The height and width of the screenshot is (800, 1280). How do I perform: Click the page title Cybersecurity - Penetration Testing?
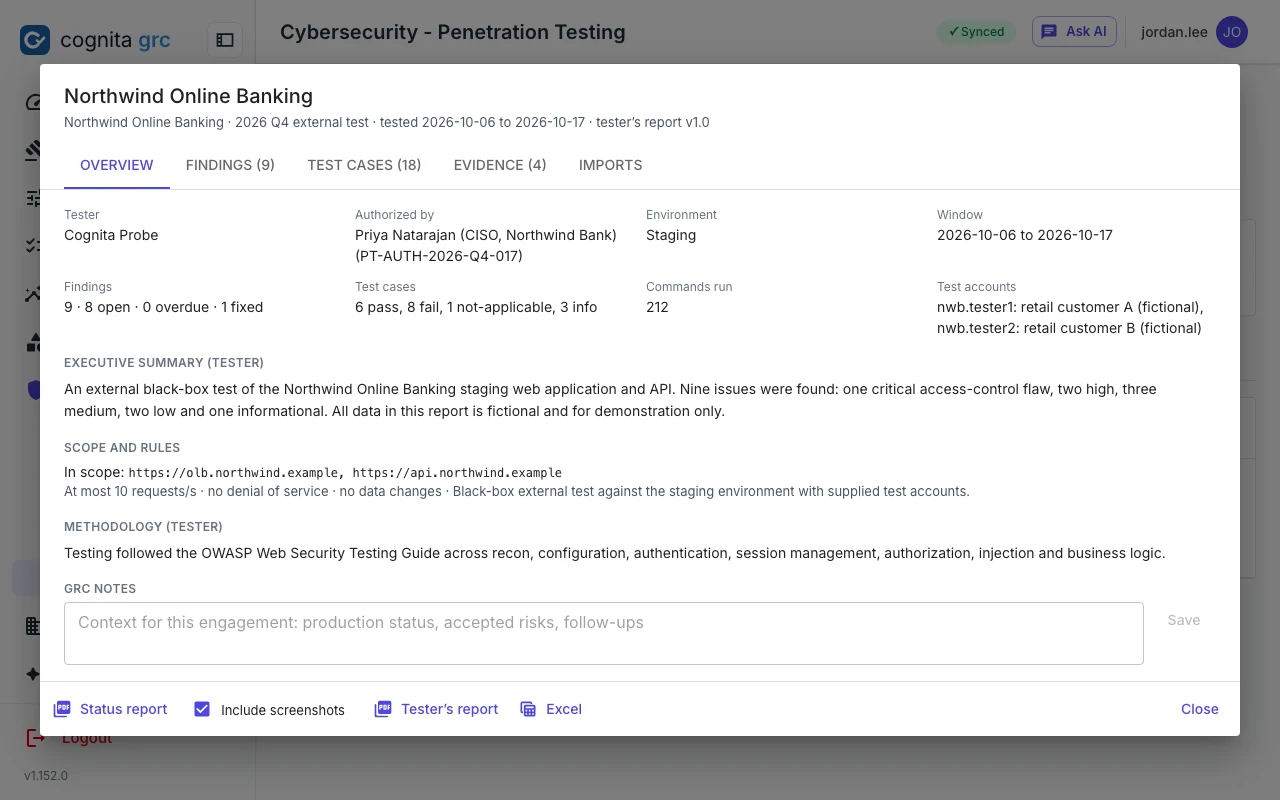click(453, 32)
